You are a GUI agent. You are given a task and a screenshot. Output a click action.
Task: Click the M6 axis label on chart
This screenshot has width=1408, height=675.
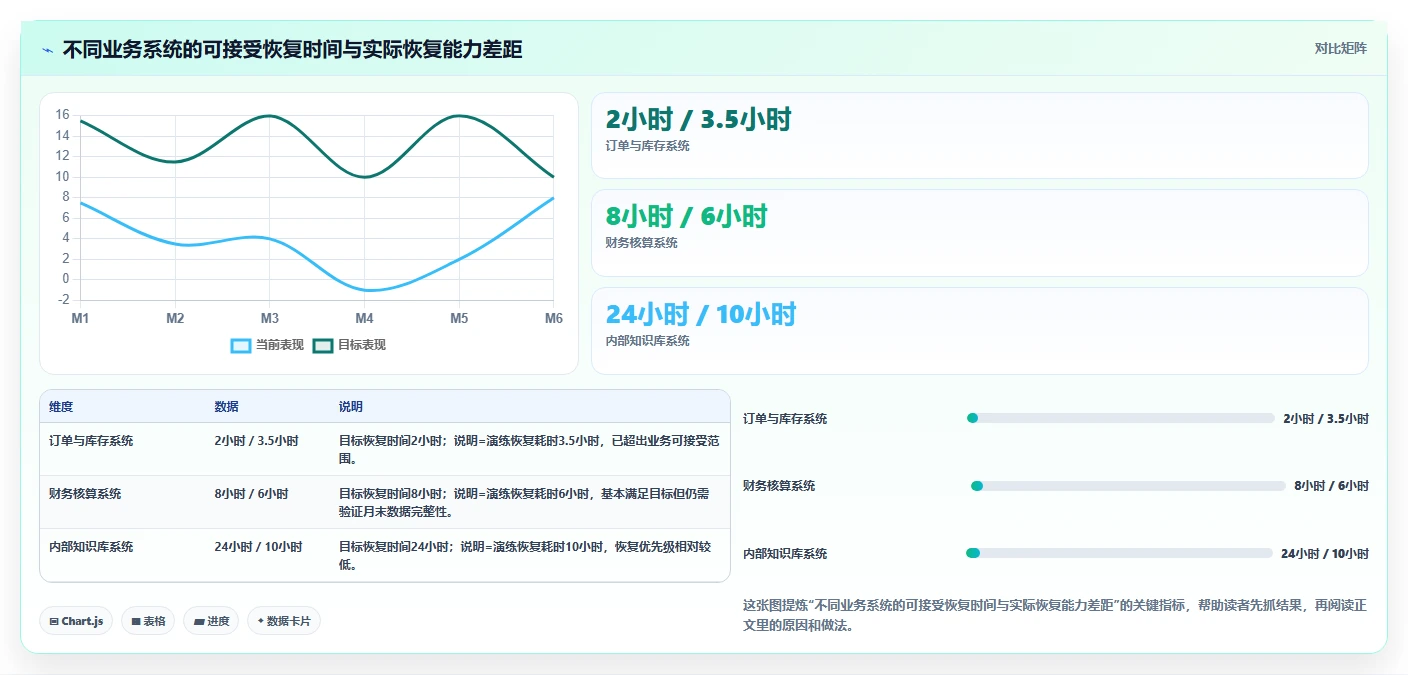pyautogui.click(x=554, y=318)
